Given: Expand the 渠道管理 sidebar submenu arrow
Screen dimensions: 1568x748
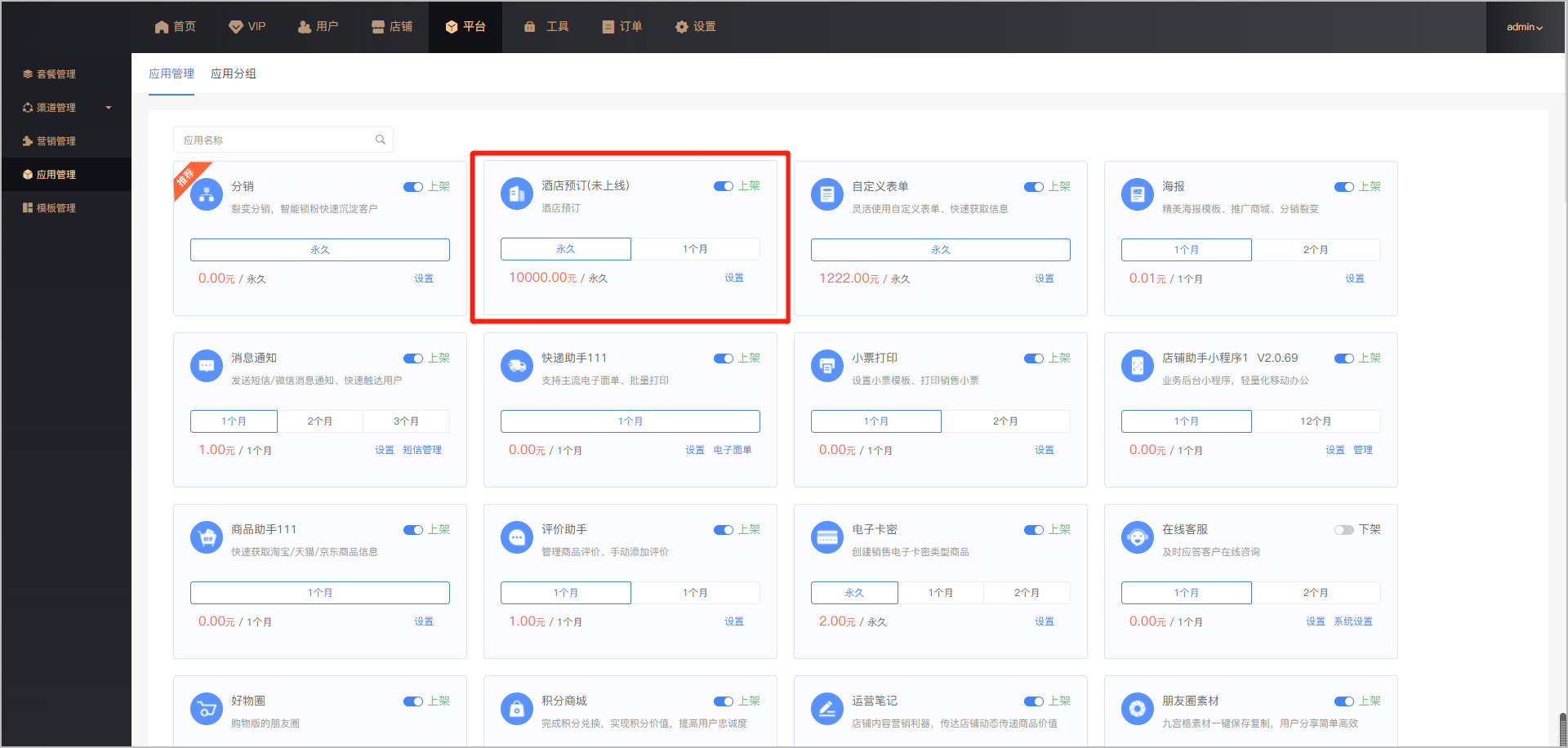Looking at the screenshot, I should [109, 108].
